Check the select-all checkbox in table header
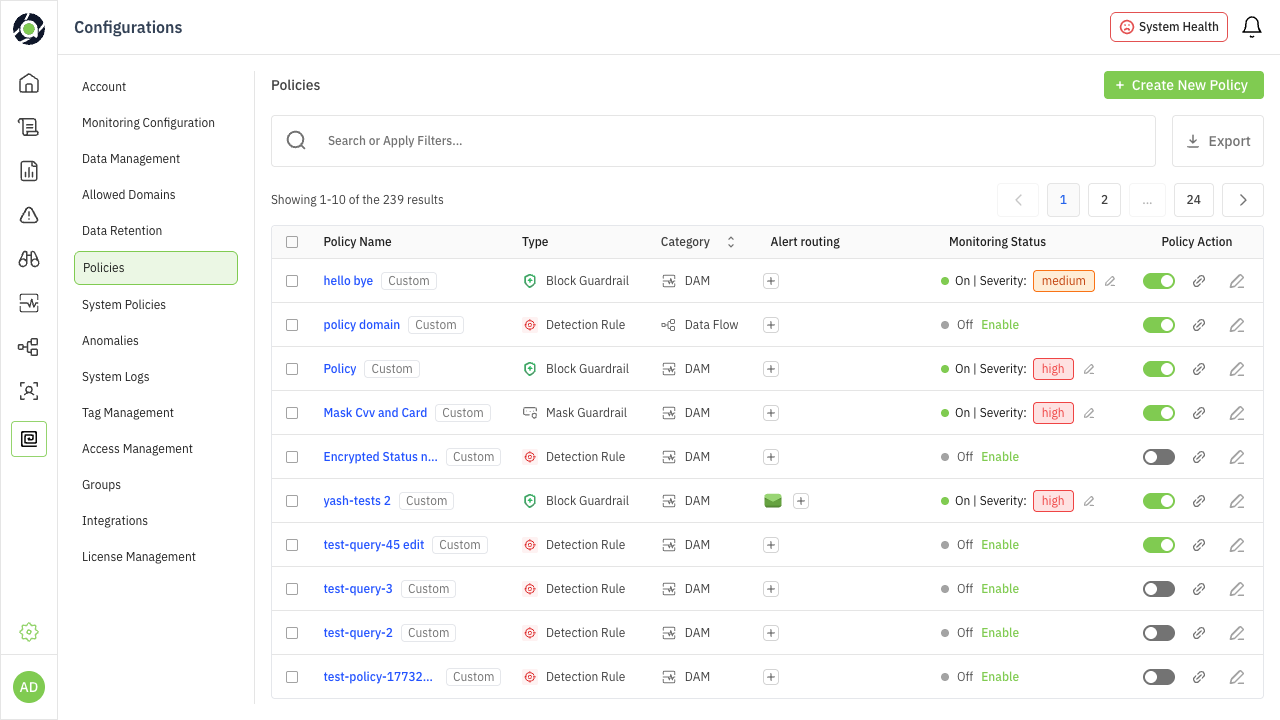The height and width of the screenshot is (720, 1280). pos(292,242)
